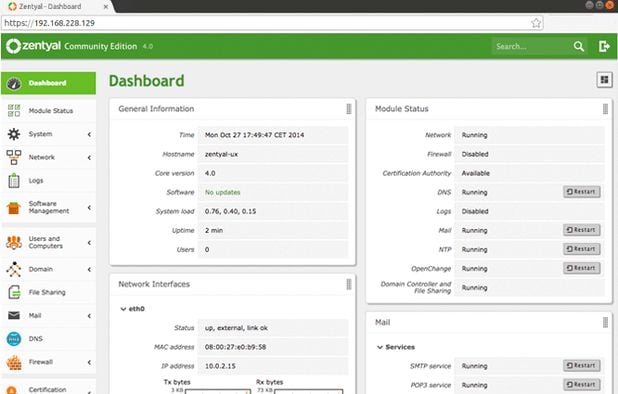Expand the Software Management menu arrow

coord(89,208)
